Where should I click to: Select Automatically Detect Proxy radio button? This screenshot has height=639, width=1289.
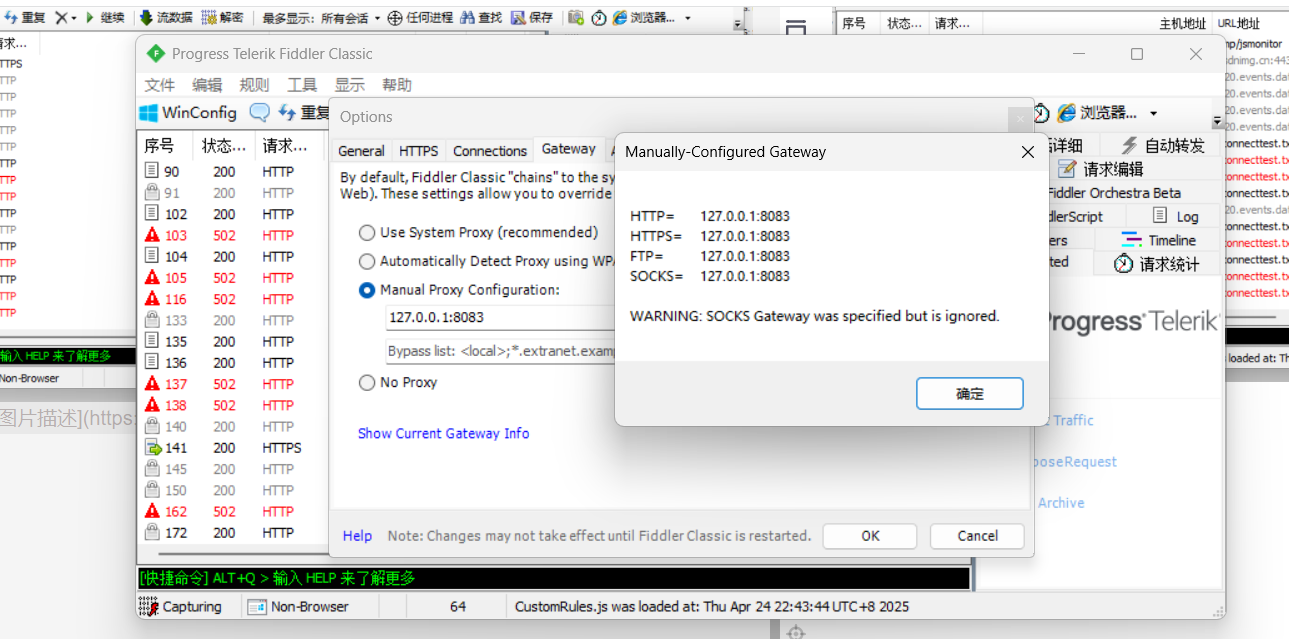[367, 261]
